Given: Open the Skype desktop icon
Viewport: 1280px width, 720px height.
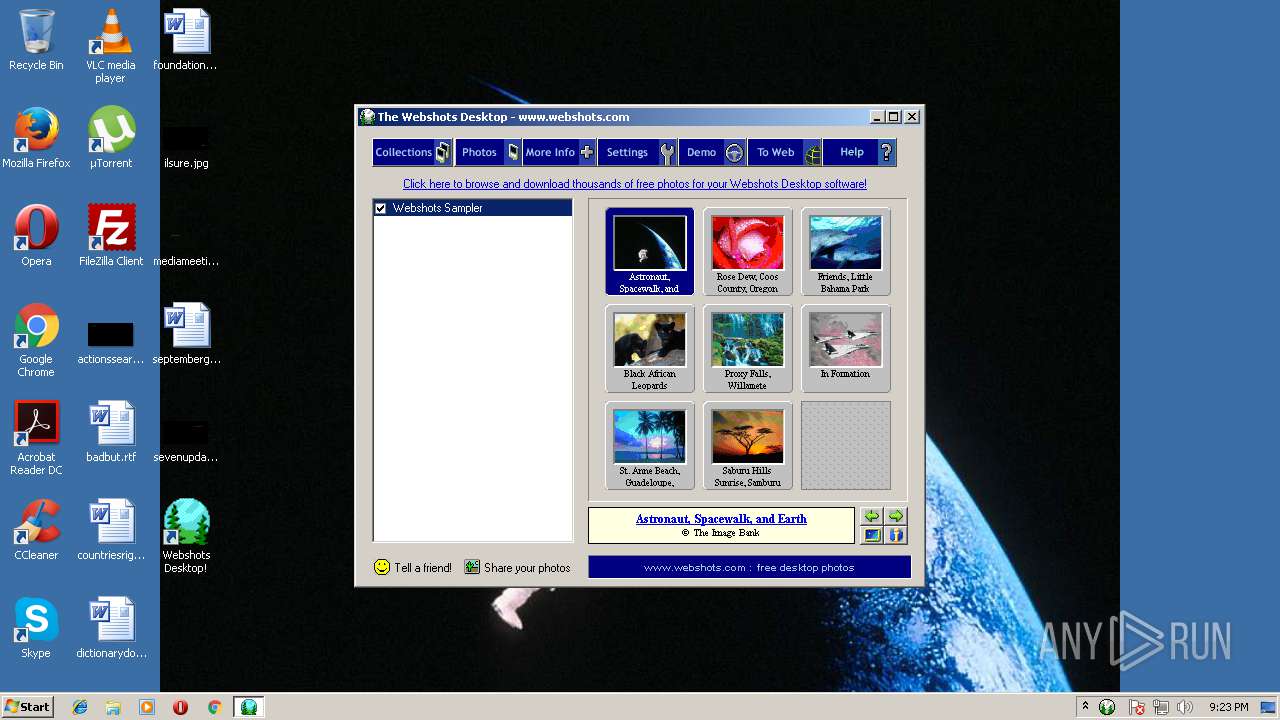Looking at the screenshot, I should [36, 629].
